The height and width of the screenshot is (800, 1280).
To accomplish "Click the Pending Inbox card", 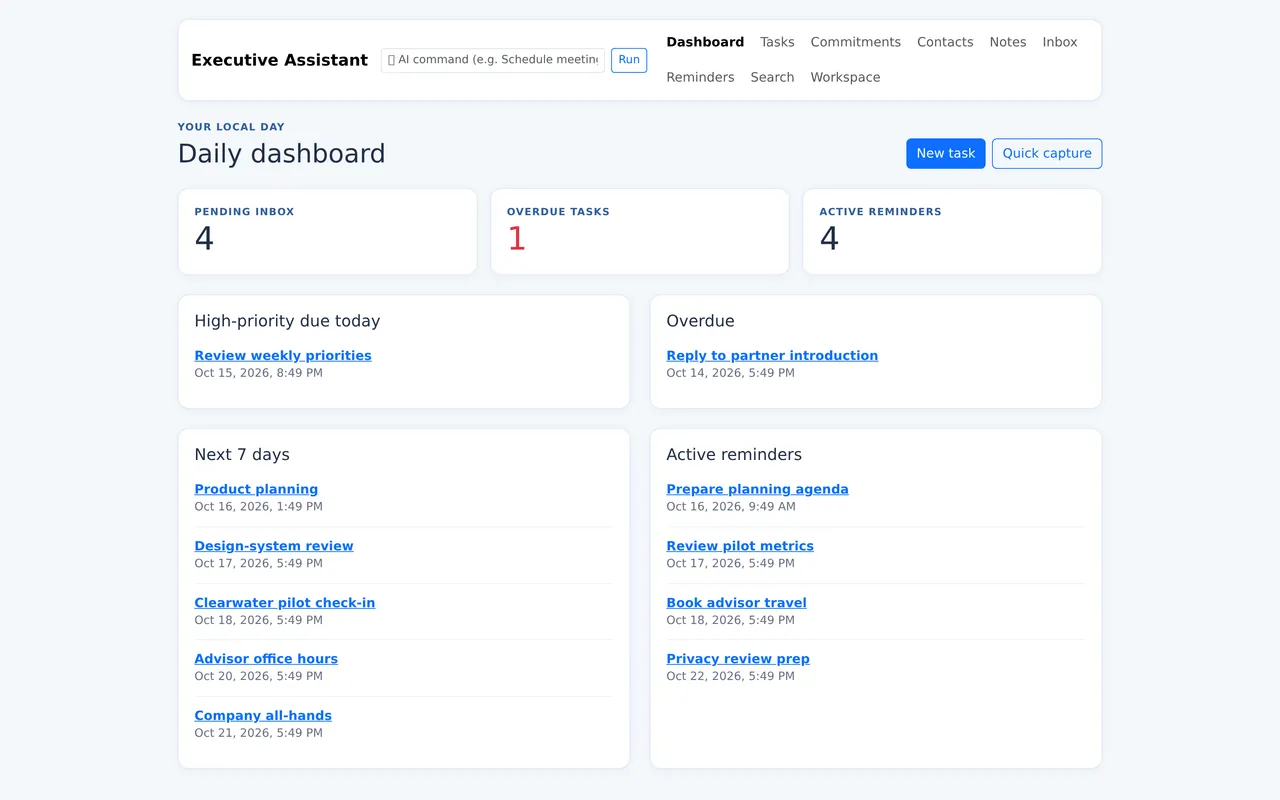I will tap(327, 231).
